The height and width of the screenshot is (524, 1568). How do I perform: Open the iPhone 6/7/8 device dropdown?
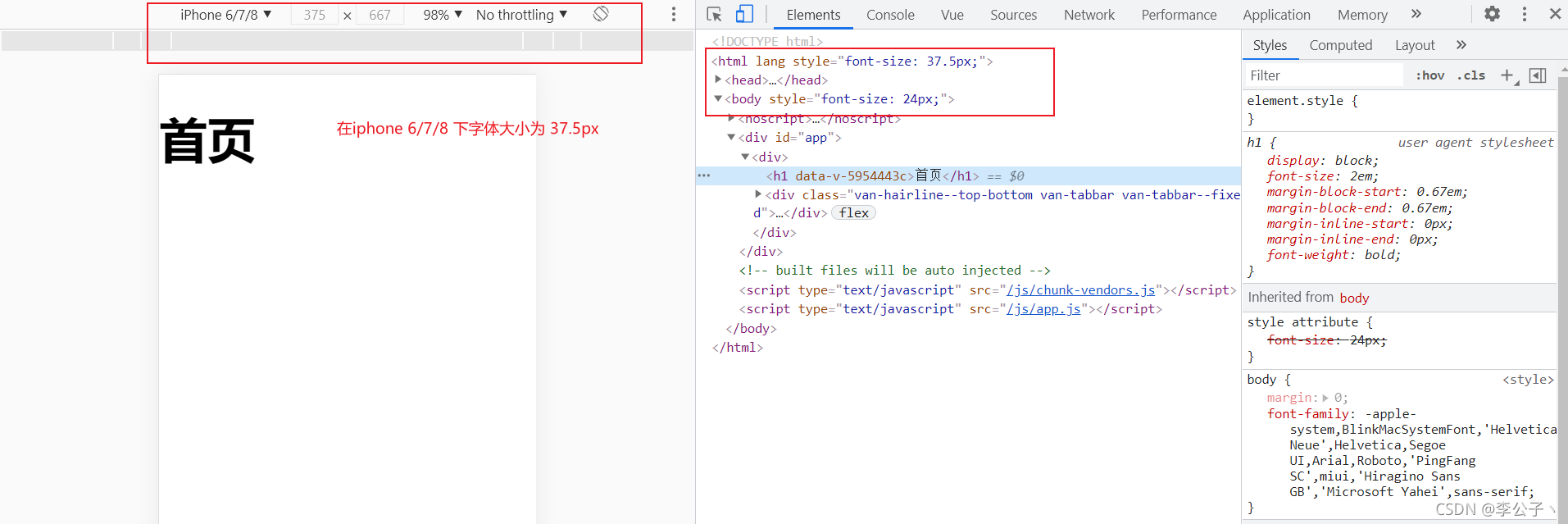click(x=225, y=15)
